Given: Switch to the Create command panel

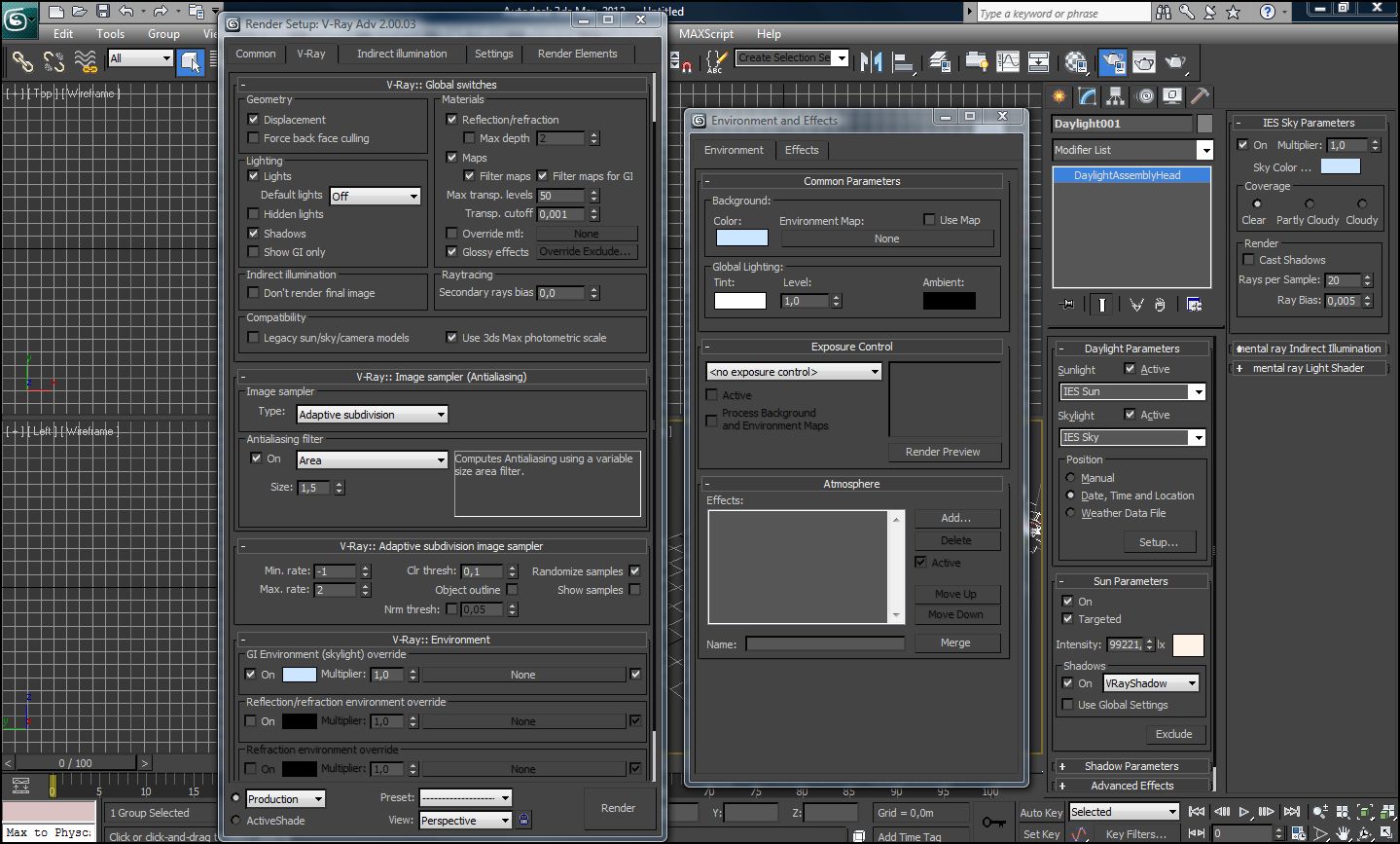Looking at the screenshot, I should 1059,95.
